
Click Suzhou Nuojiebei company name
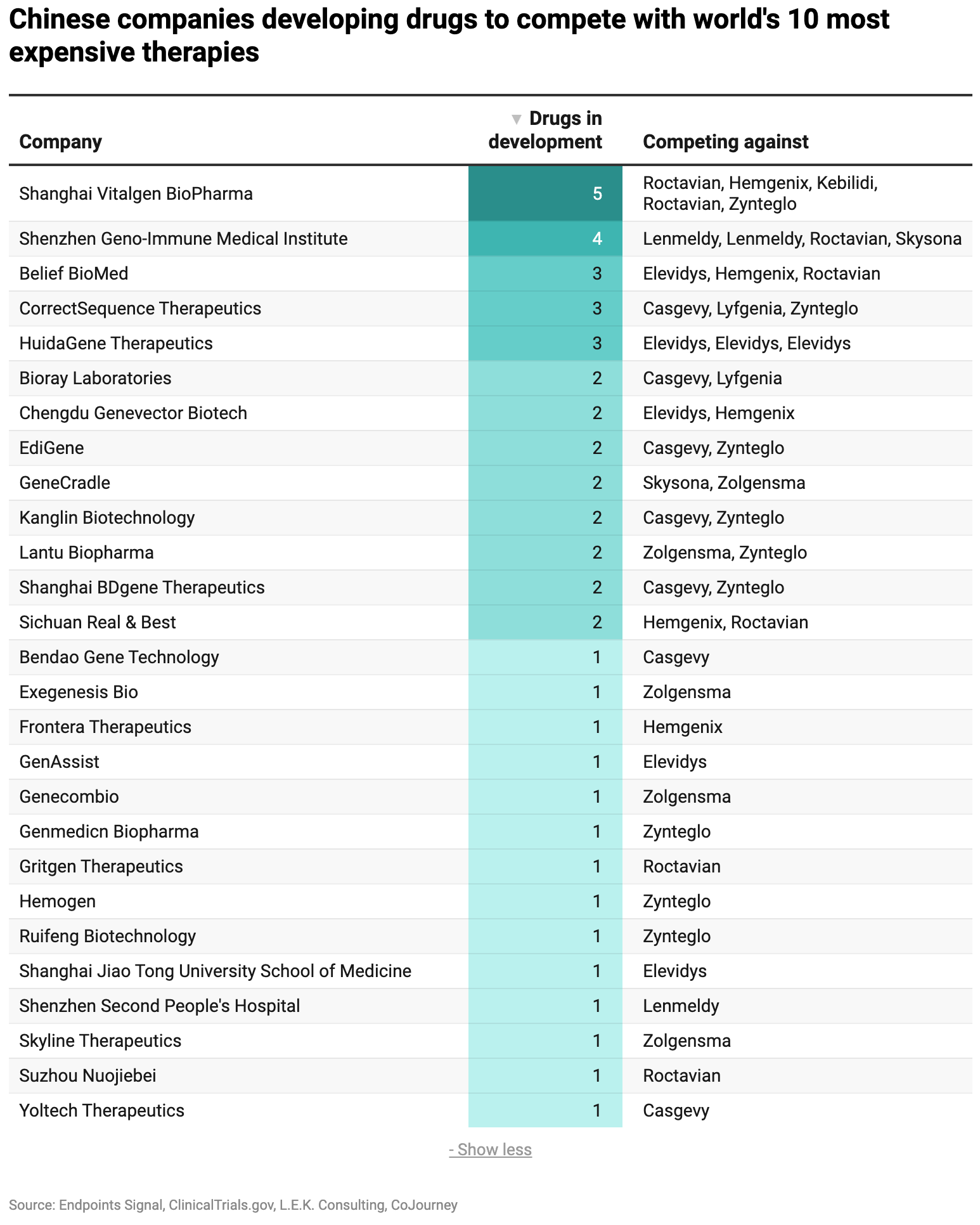click(88, 1076)
